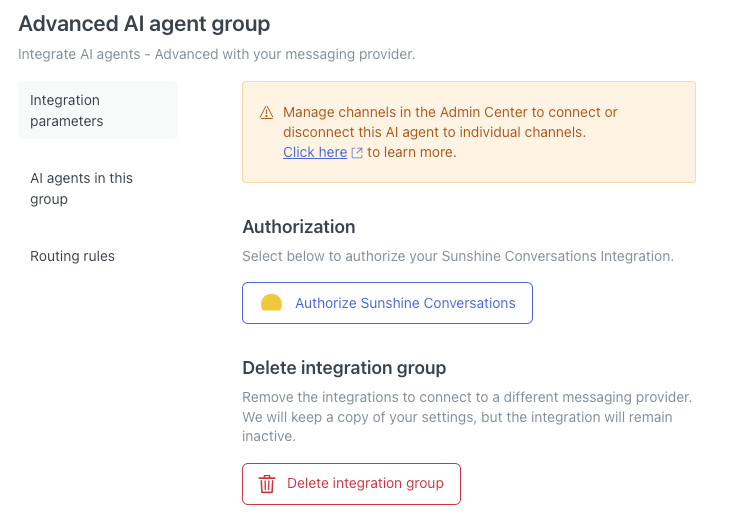Click the yellow Sunshine Conversations icon

pyautogui.click(x=271, y=304)
